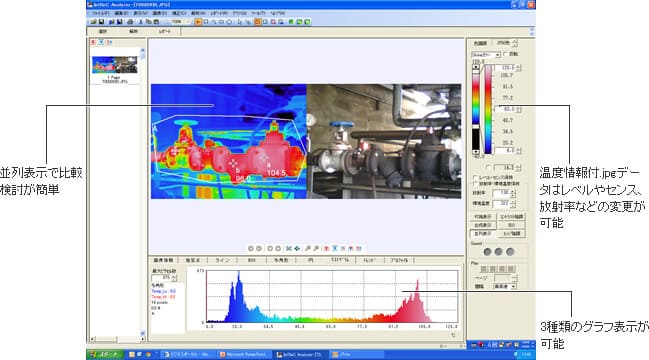Open the interval dropdown in the Play section

(505, 286)
